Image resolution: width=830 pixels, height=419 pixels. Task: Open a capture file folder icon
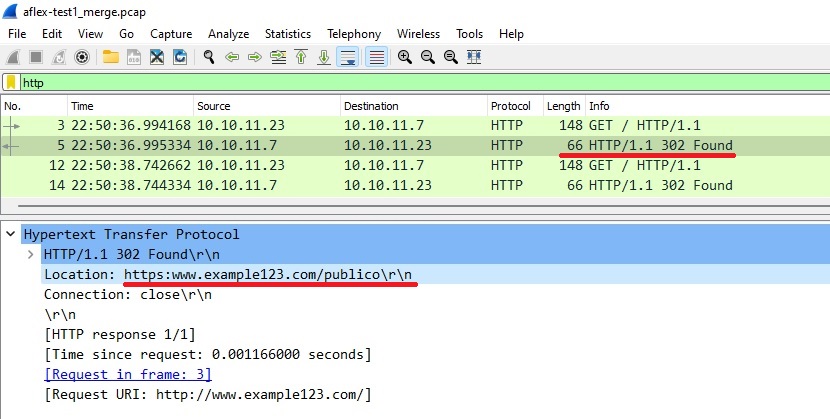pos(111,57)
